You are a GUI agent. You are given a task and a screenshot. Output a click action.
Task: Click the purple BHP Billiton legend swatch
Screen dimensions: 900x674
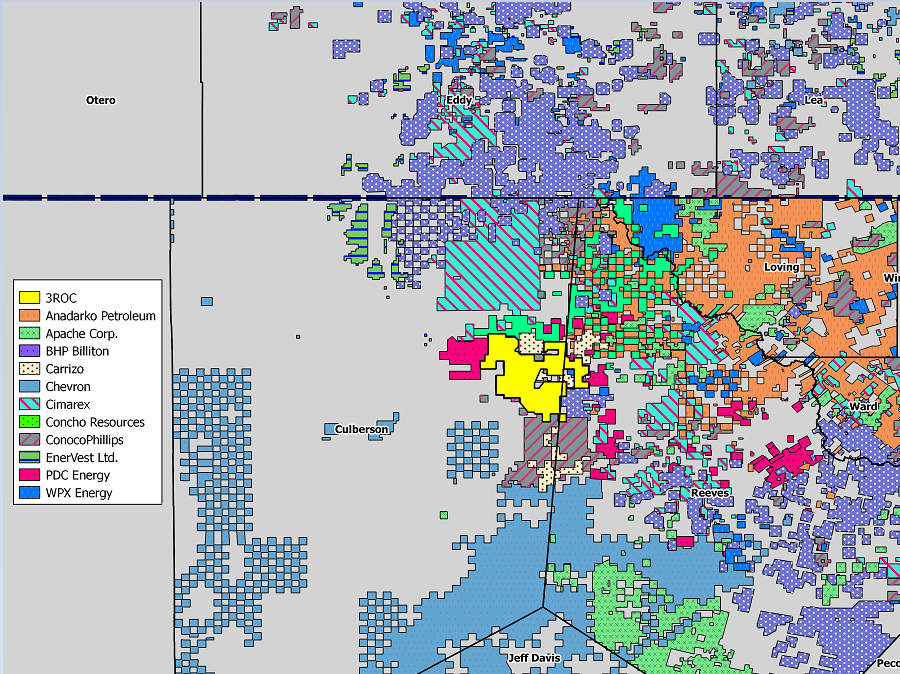tap(29, 351)
